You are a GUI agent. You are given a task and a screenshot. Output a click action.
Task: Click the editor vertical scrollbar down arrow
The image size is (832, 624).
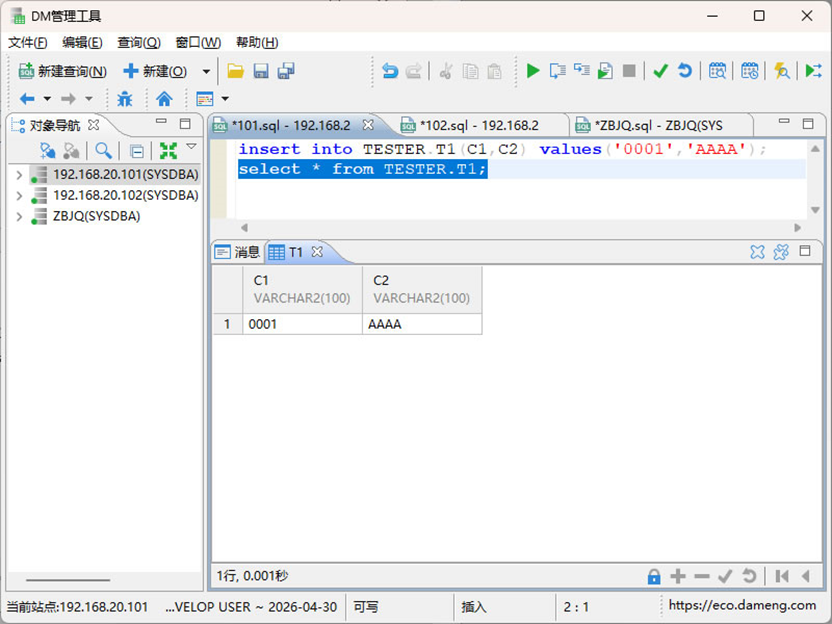tap(815, 210)
